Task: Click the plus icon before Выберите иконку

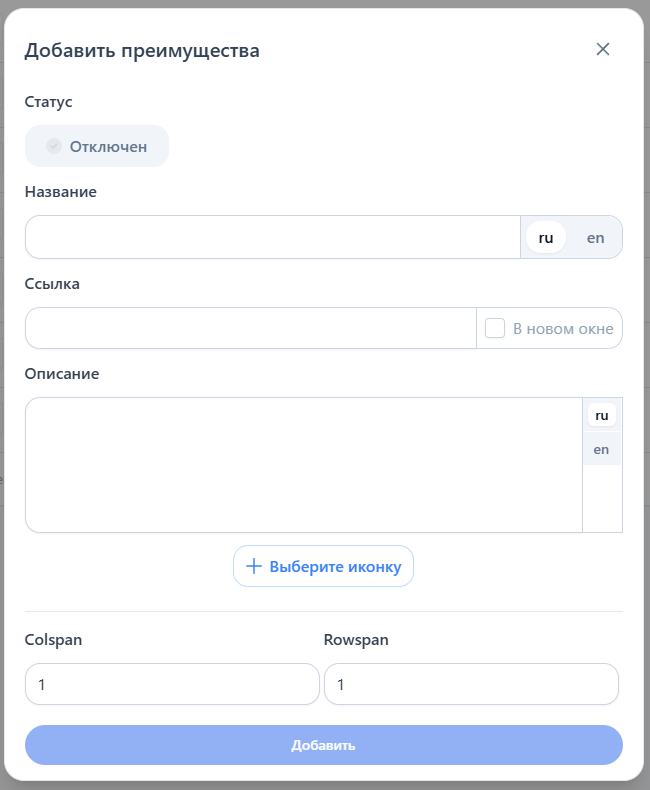Action: pyautogui.click(x=254, y=567)
